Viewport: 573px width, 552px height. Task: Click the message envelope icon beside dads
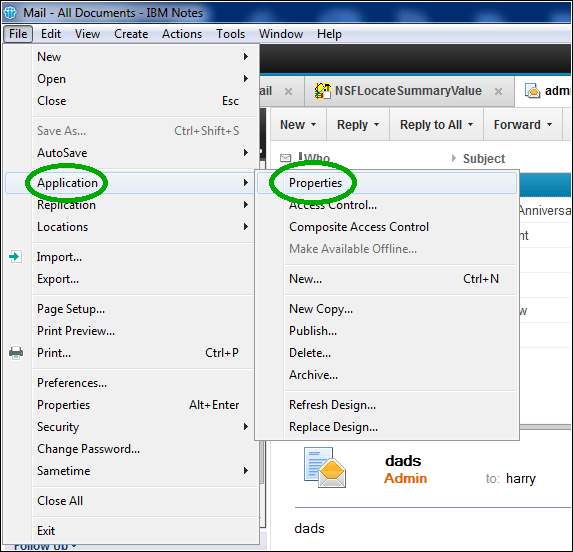325,467
